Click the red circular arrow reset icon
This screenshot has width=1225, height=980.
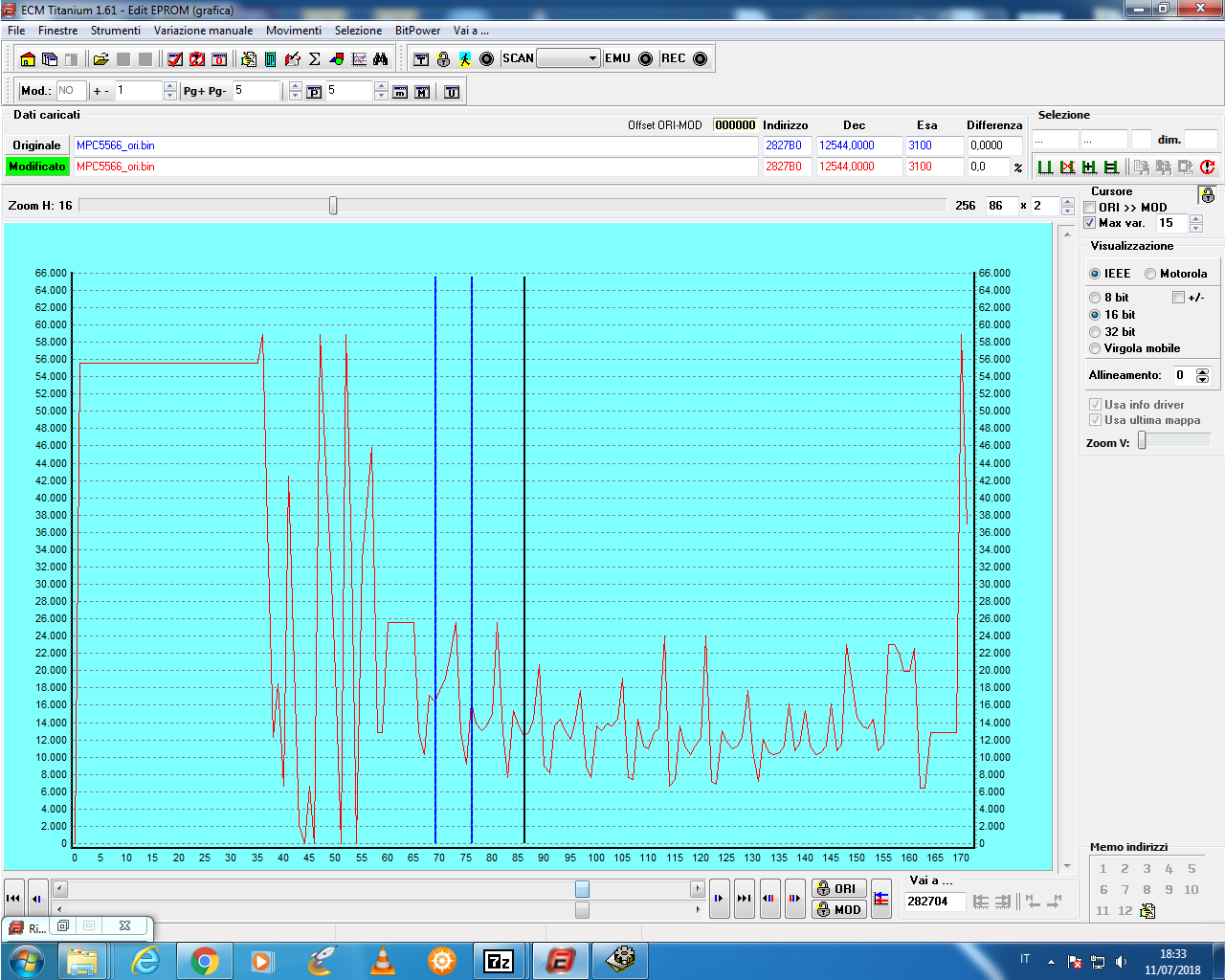1208,167
